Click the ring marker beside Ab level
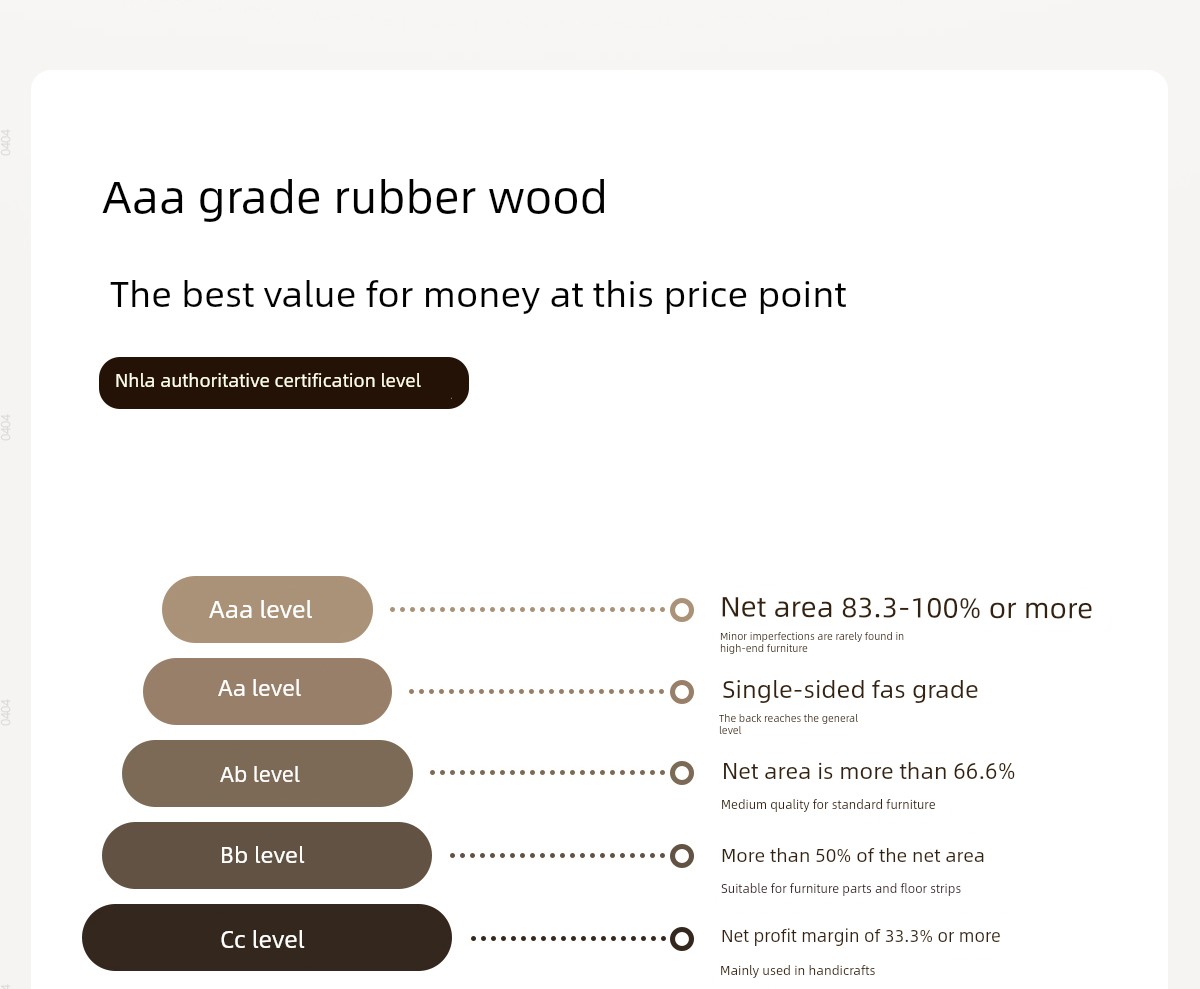The width and height of the screenshot is (1200, 989). point(682,773)
